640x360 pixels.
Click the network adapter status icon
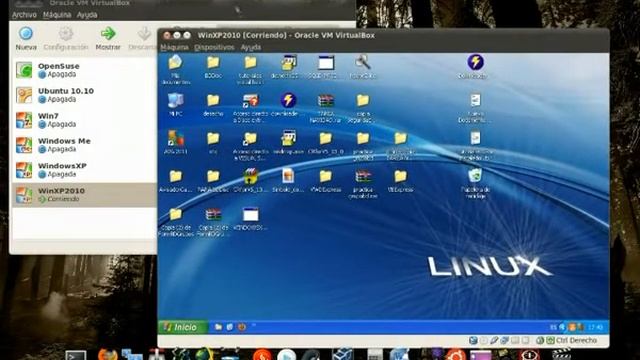pos(504,340)
